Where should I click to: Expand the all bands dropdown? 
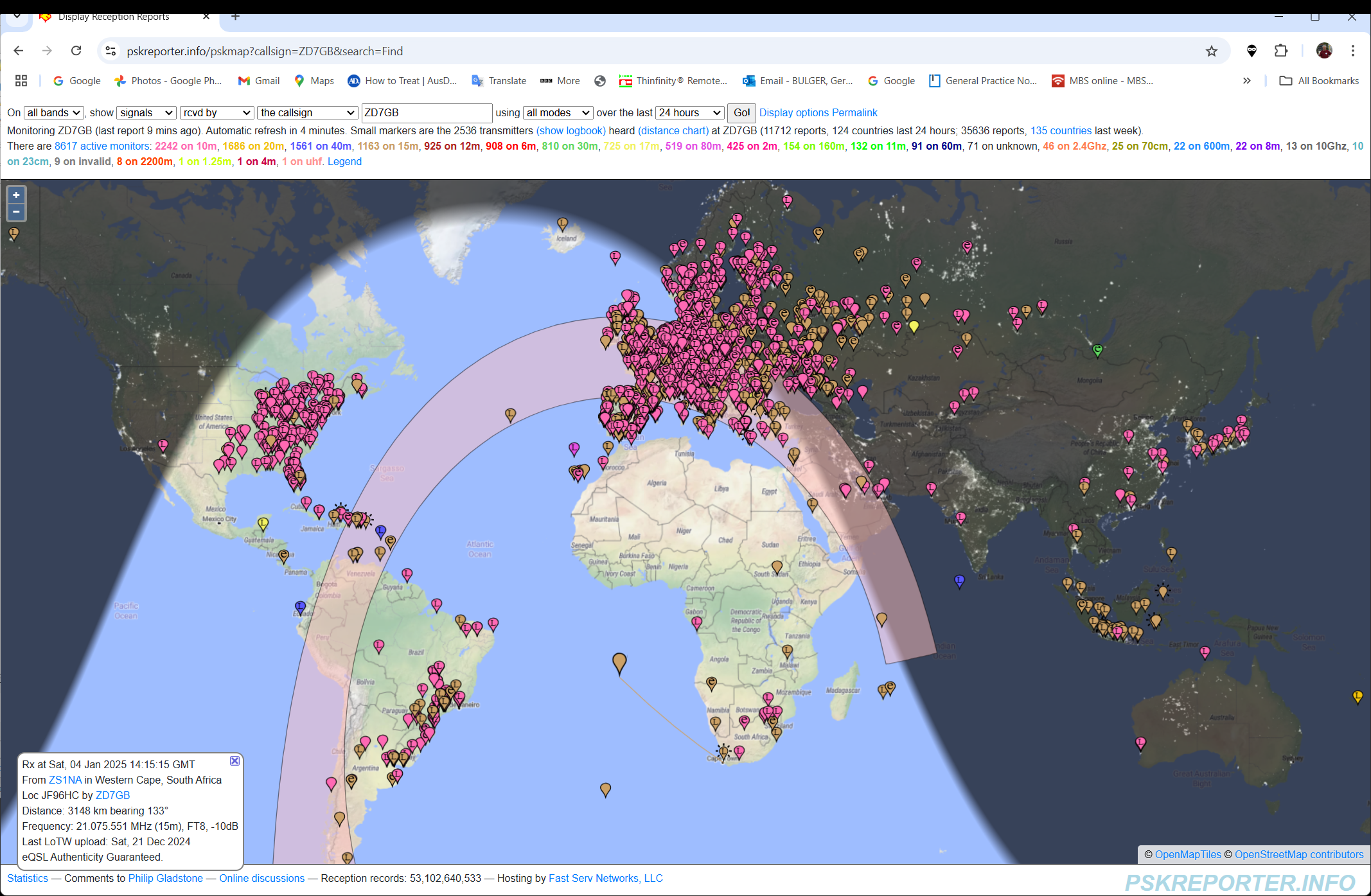click(54, 113)
